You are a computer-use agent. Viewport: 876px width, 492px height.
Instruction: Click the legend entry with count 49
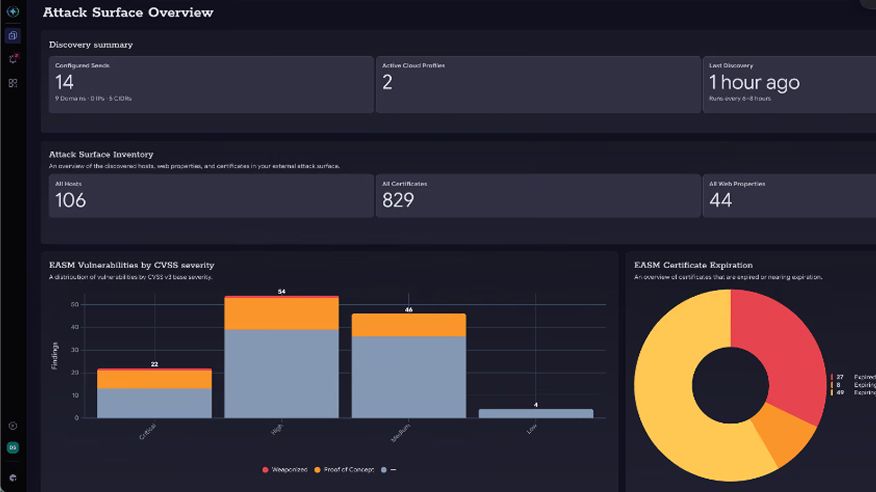853,393
